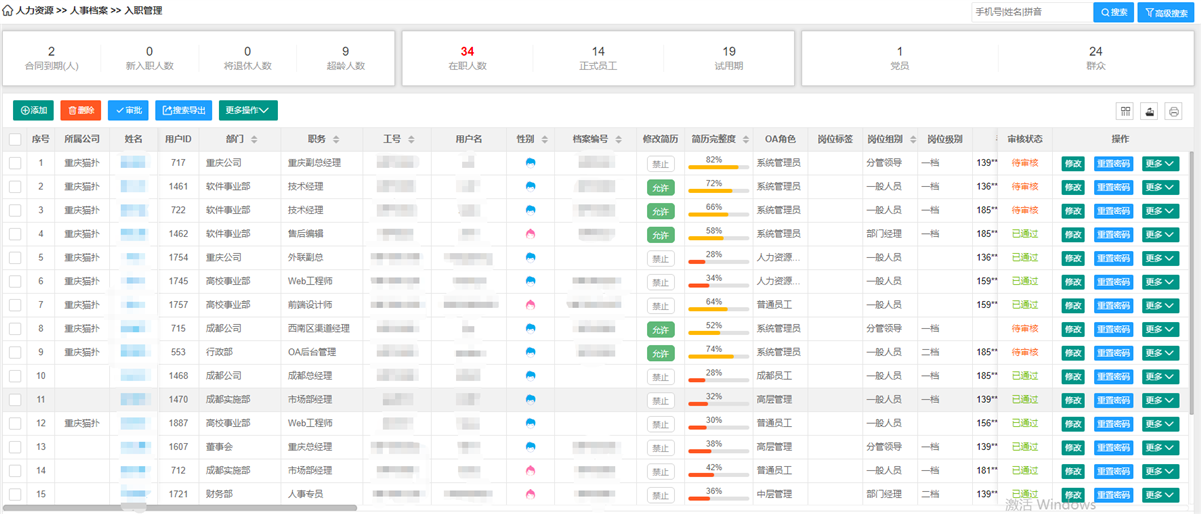This screenshot has width=1201, height=514.
Task: Click the 高级搜索 button
Action: pyautogui.click(x=1164, y=12)
